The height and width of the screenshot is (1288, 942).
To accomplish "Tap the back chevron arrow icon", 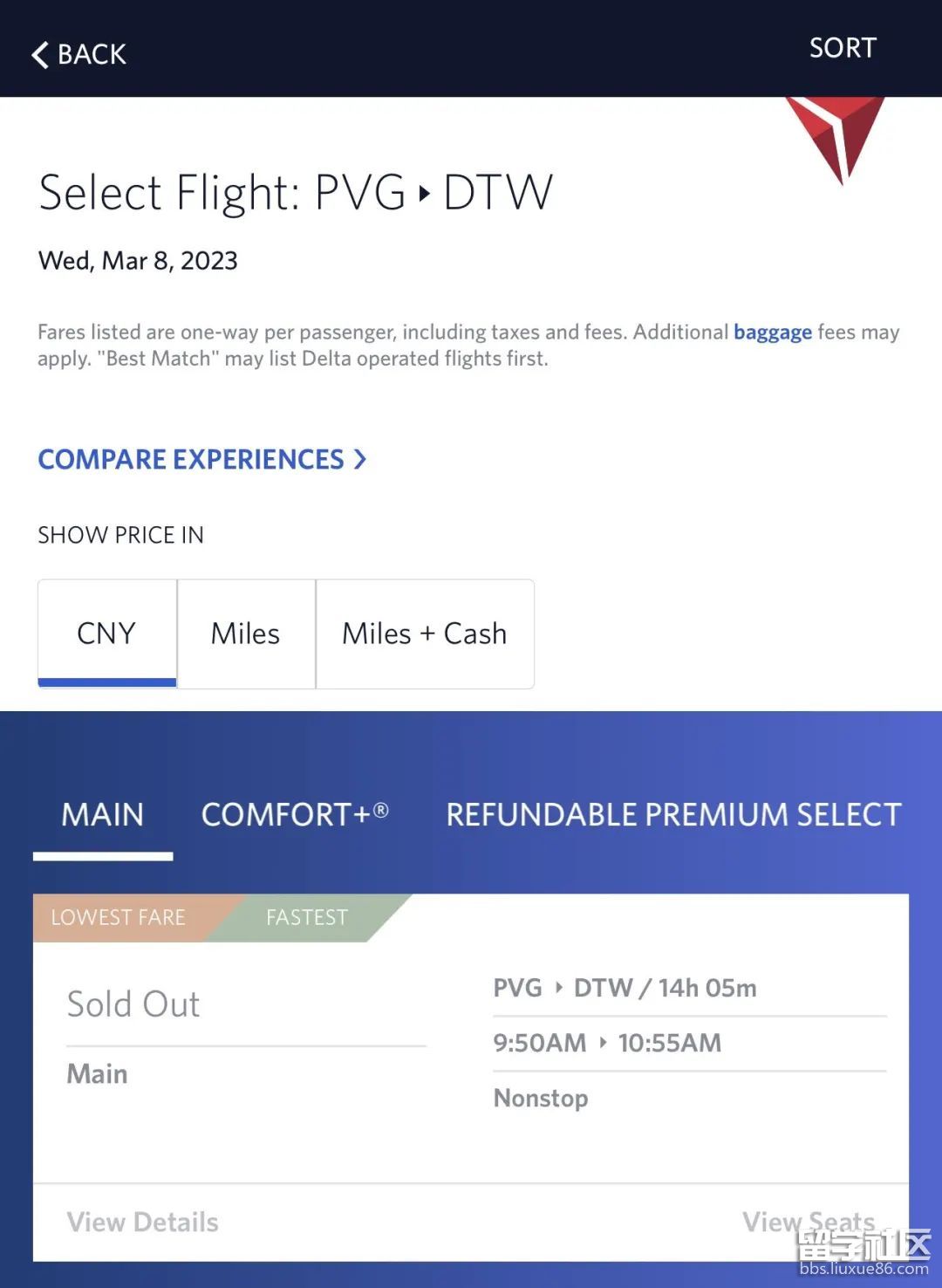I will (x=40, y=55).
